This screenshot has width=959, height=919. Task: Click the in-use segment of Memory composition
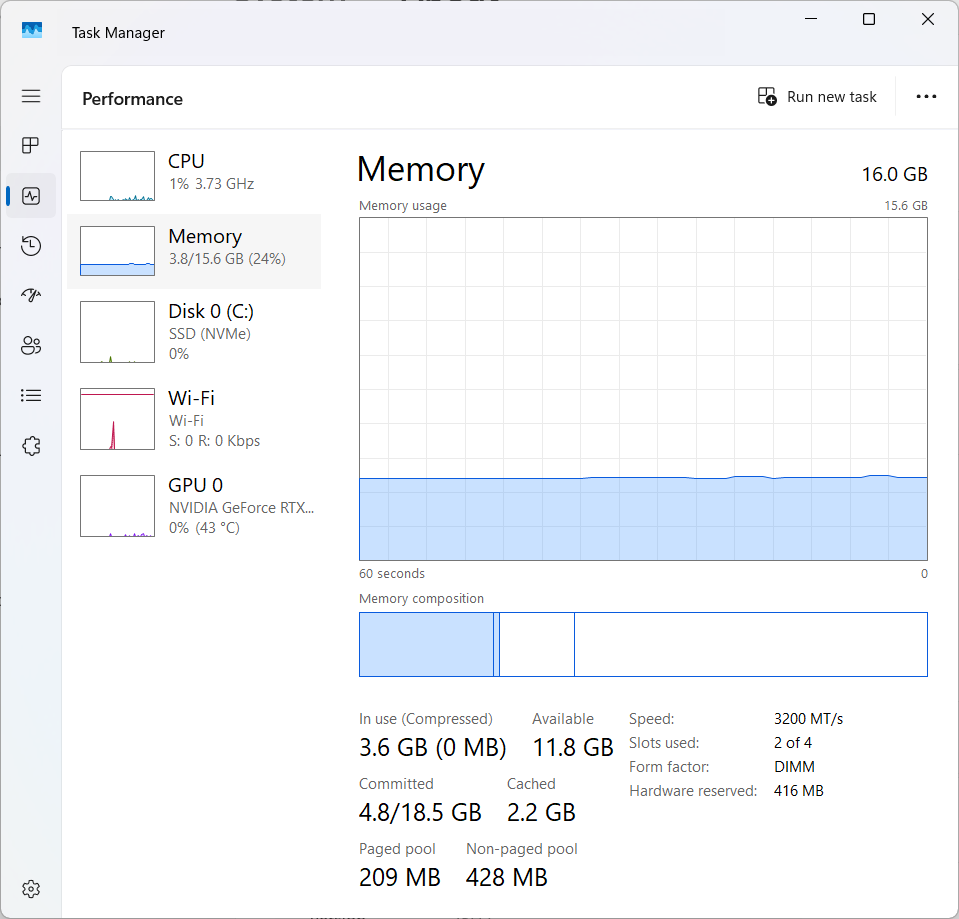425,645
